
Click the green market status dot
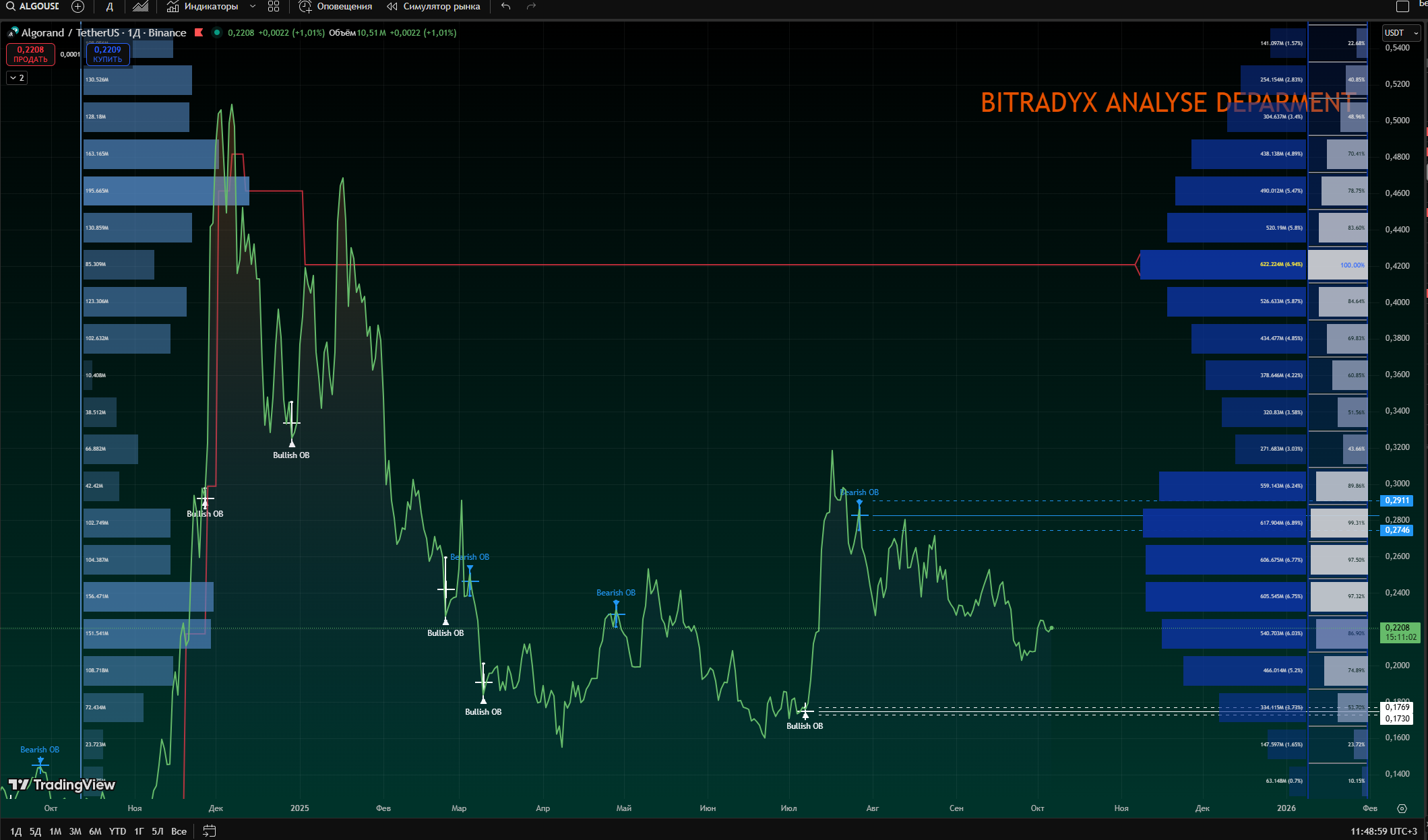click(x=216, y=32)
